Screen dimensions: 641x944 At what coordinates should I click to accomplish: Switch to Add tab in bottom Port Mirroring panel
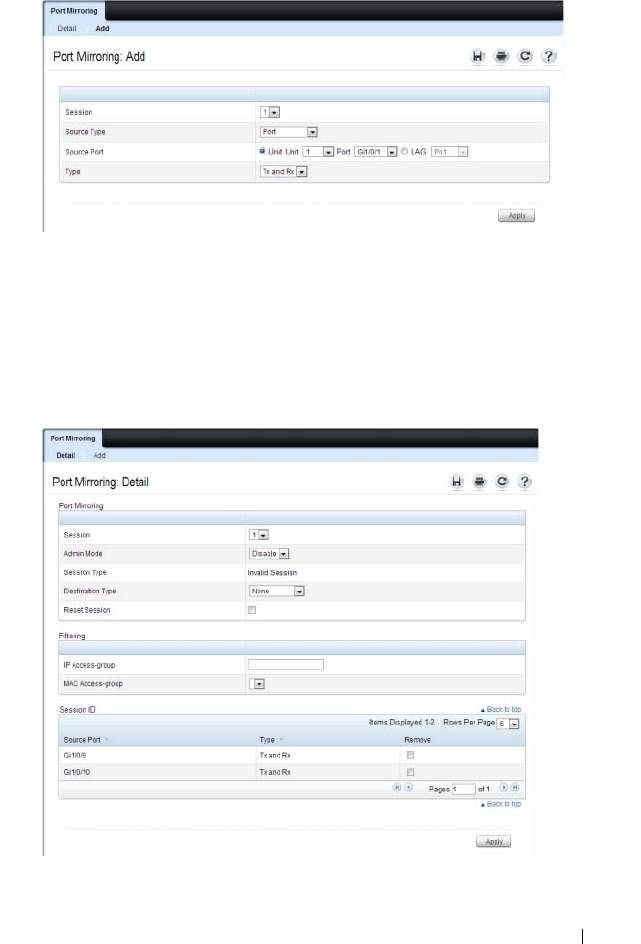tap(99, 456)
